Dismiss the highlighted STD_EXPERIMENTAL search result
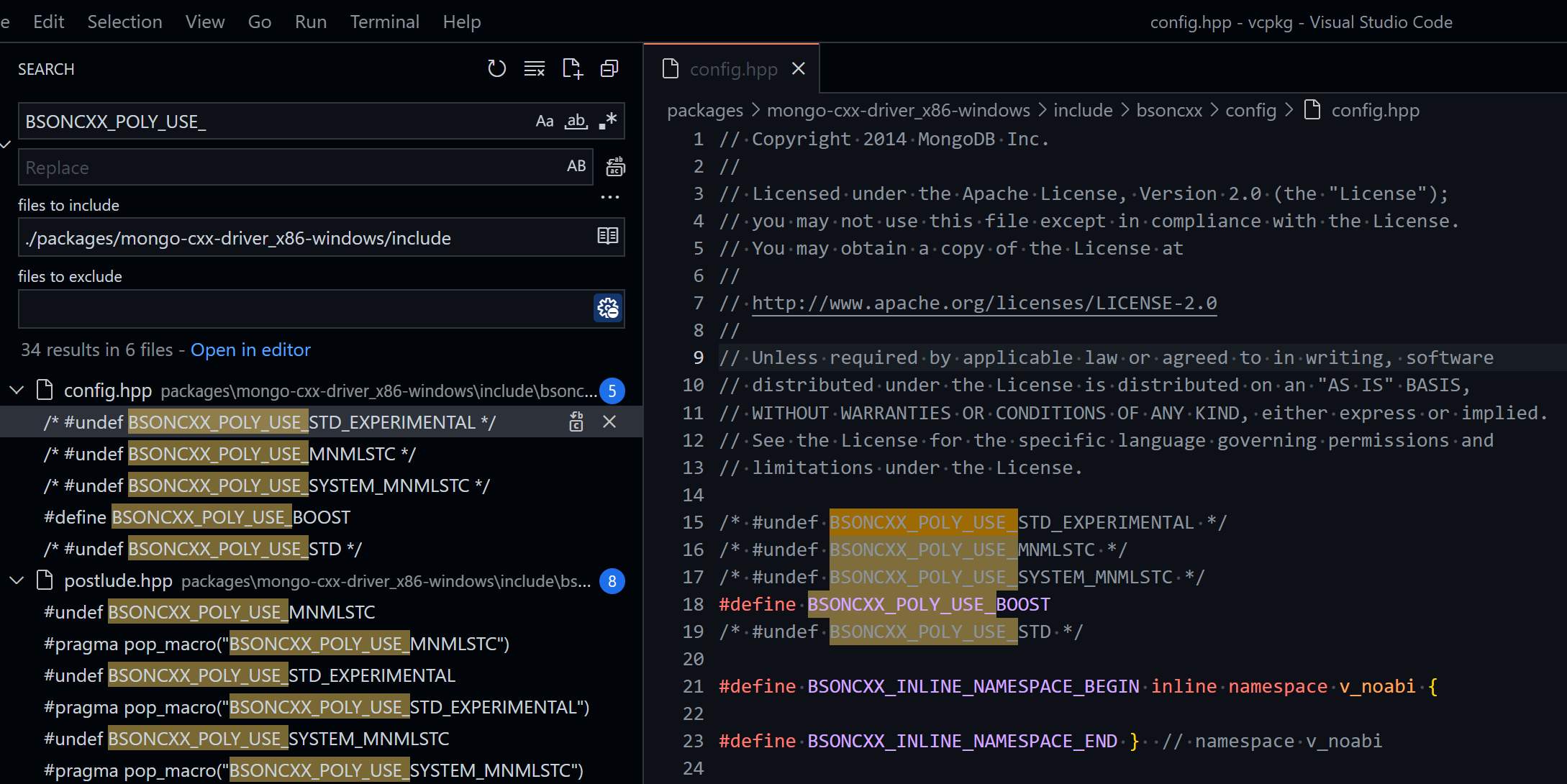The width and height of the screenshot is (1567, 784). (609, 422)
